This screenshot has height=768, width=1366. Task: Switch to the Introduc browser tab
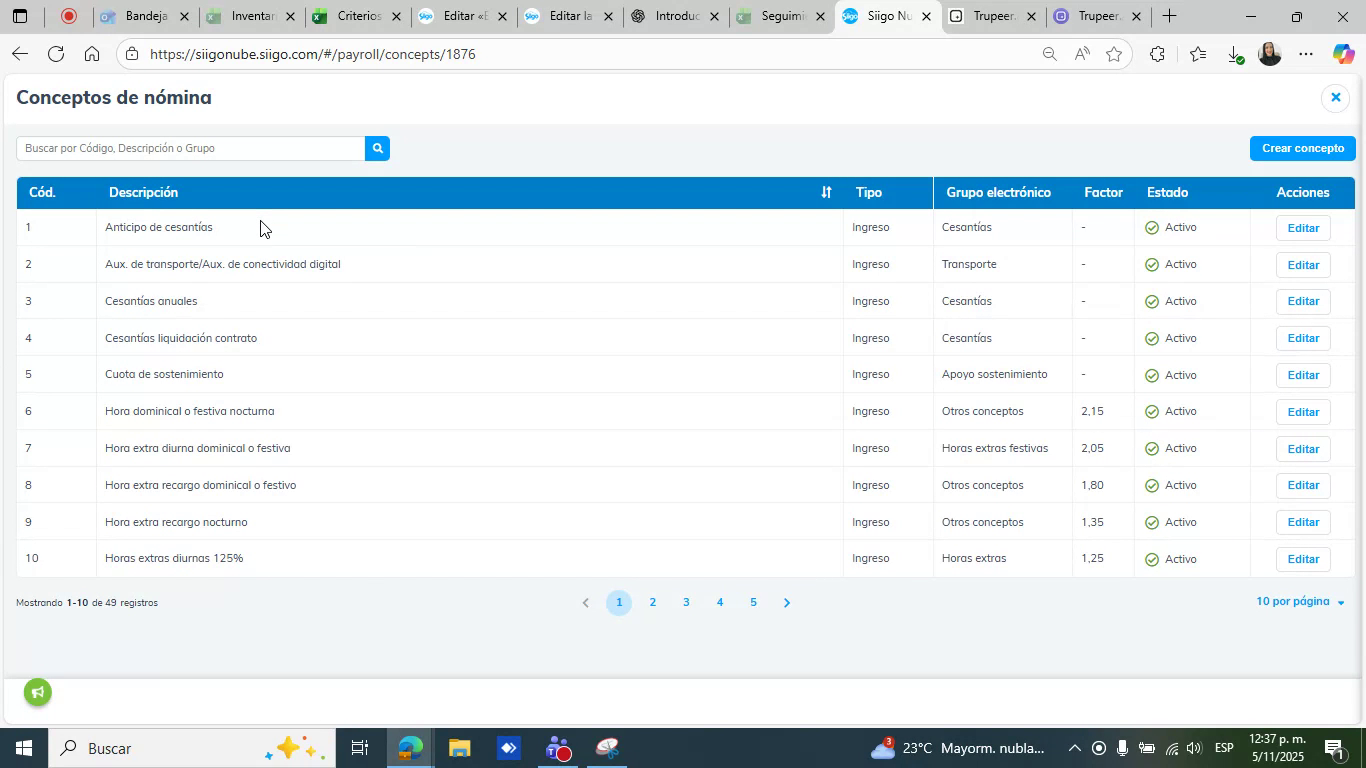675,16
